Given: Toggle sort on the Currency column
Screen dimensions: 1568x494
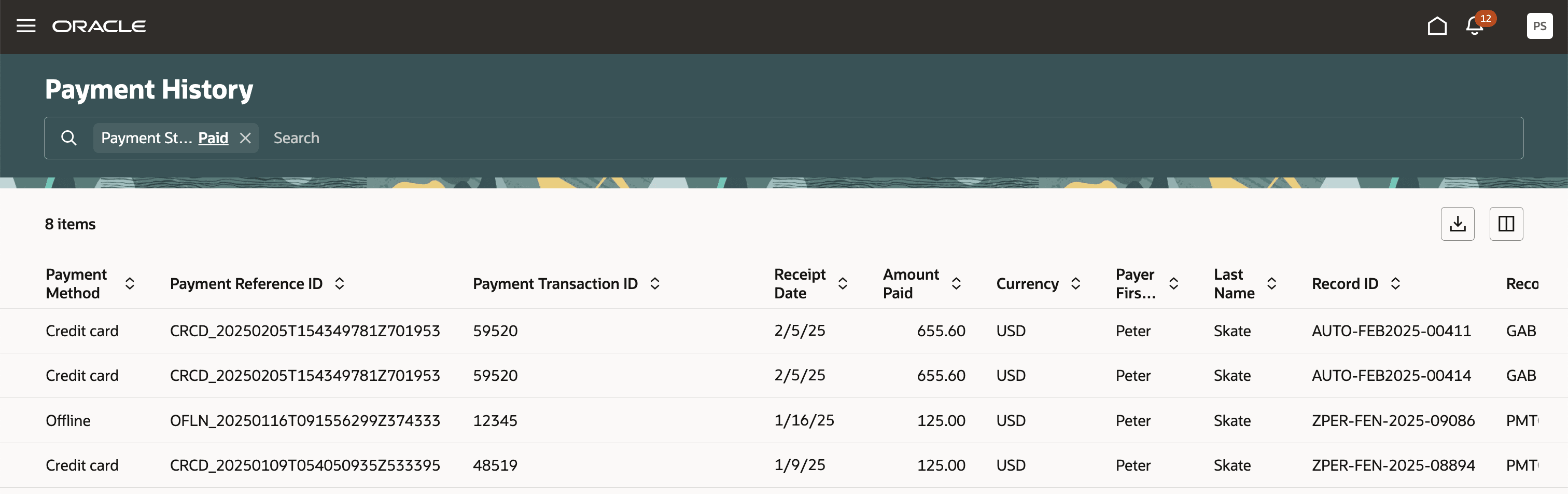Looking at the screenshot, I should [x=1076, y=283].
